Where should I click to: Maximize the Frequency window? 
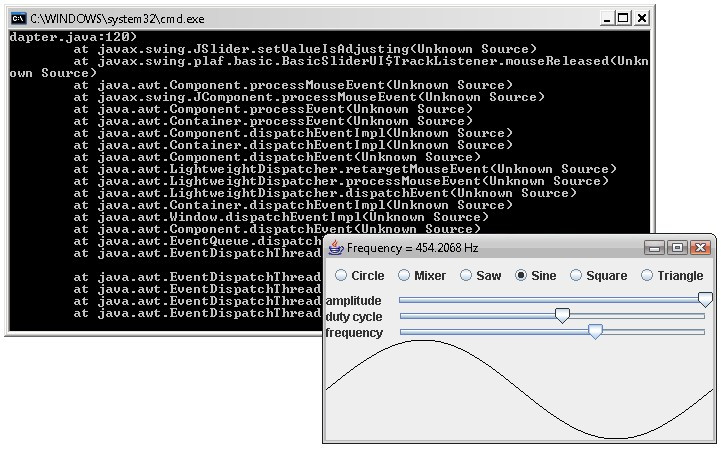[x=677, y=248]
